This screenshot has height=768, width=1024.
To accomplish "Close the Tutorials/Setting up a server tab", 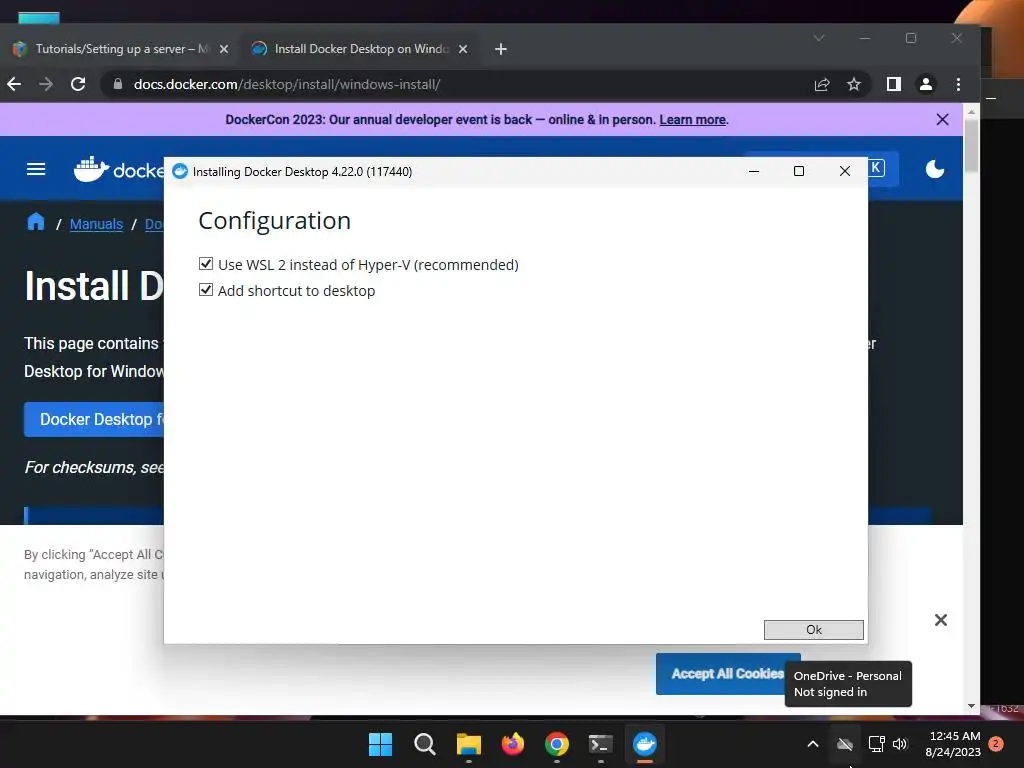I will point(224,49).
